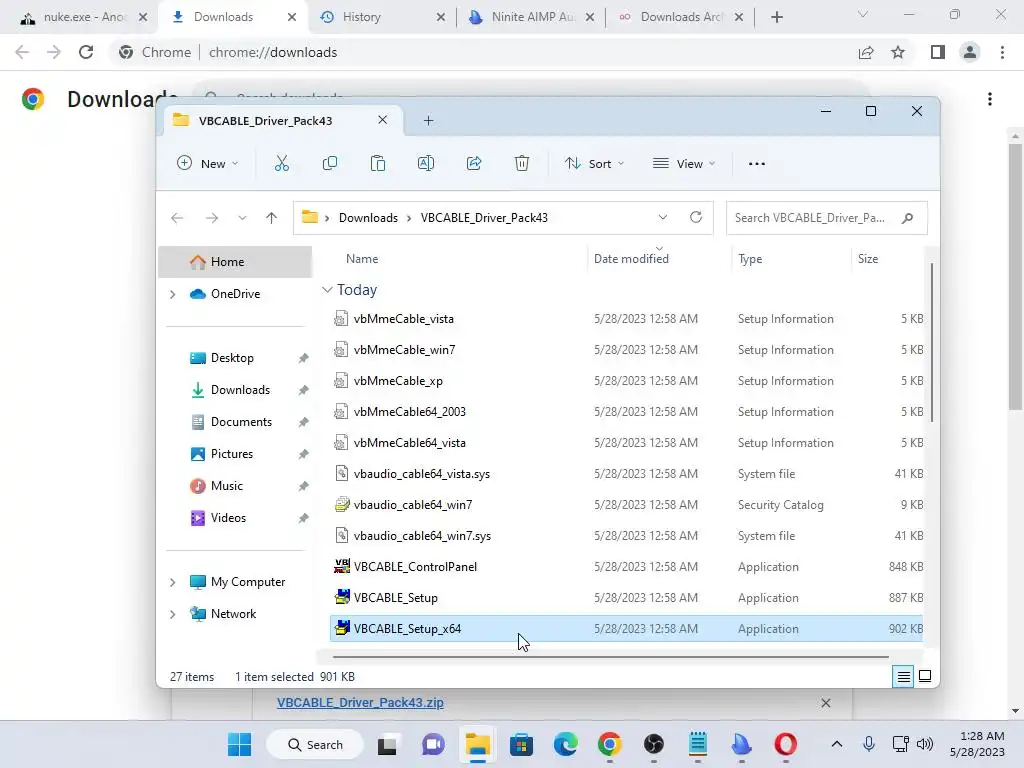Open the View dropdown
The width and height of the screenshot is (1024, 768).
click(x=684, y=163)
